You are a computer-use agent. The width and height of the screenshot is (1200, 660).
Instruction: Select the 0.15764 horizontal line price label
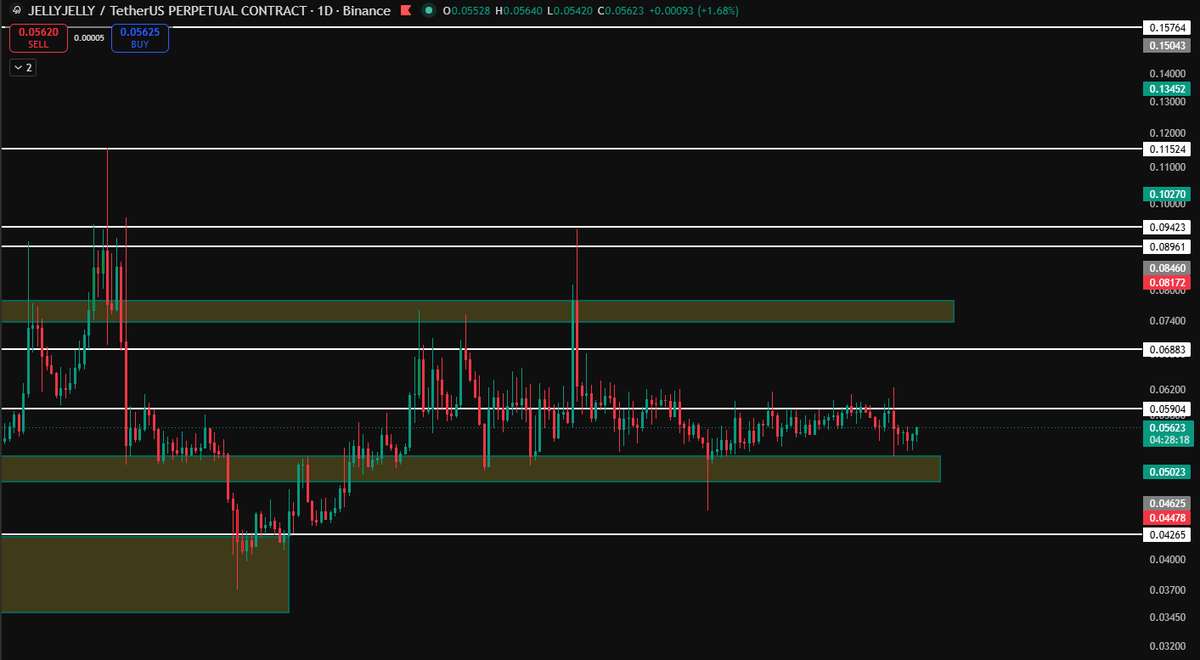click(1167, 28)
